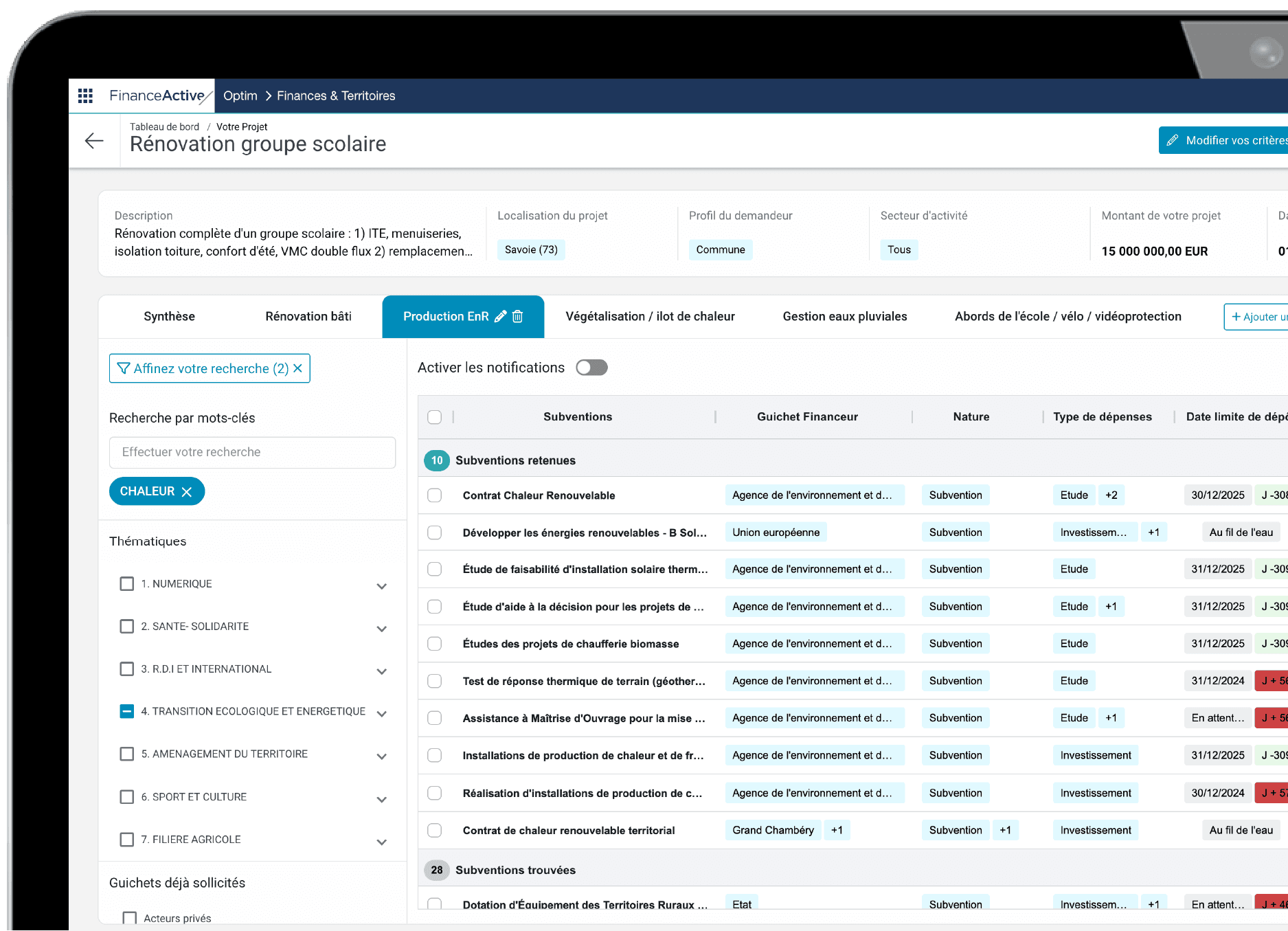Enable the notifications toggle switch

coord(591,368)
